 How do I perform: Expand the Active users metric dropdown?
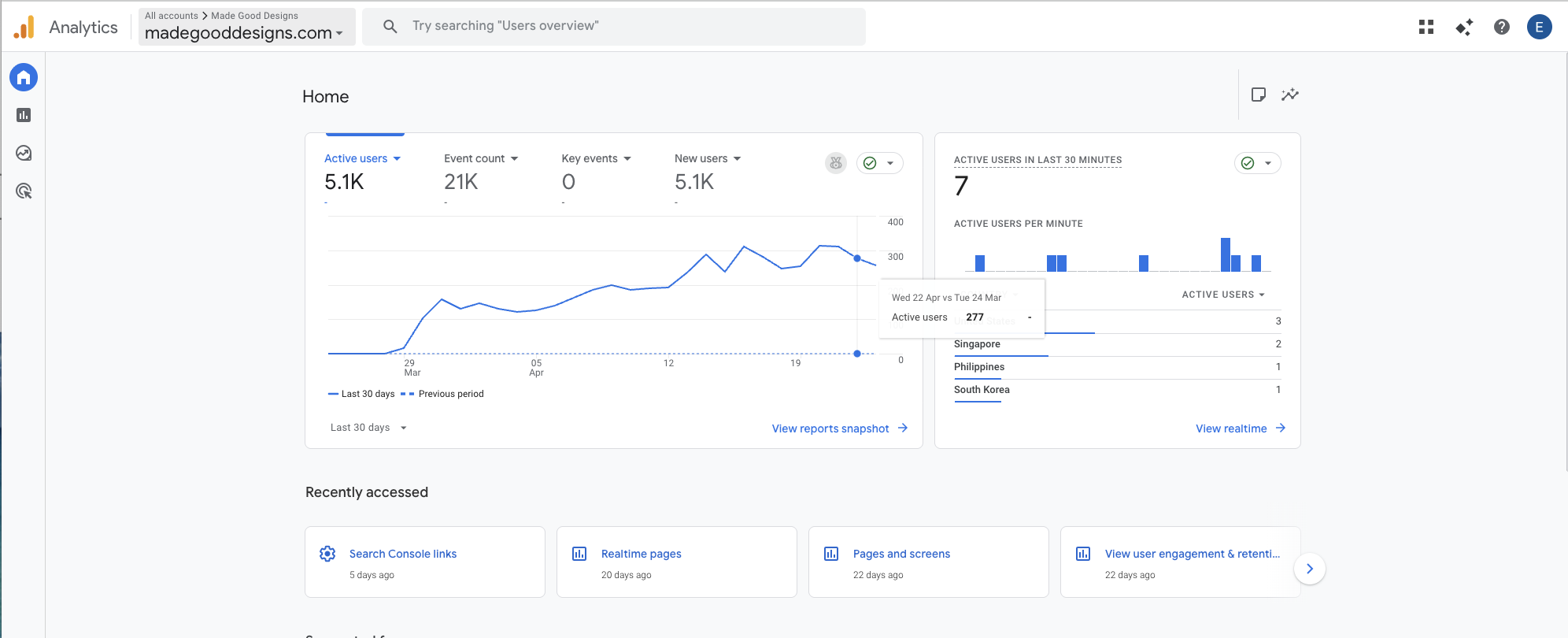397,158
